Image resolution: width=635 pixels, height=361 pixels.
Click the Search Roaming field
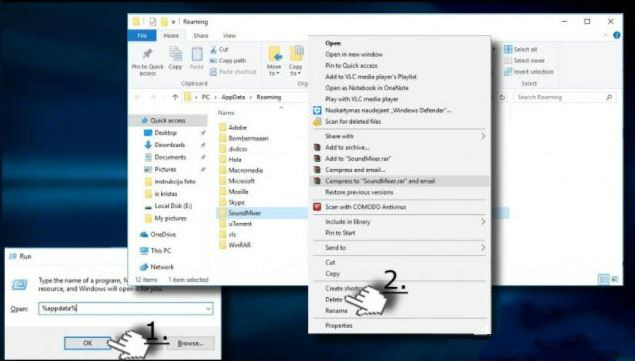click(x=564, y=97)
